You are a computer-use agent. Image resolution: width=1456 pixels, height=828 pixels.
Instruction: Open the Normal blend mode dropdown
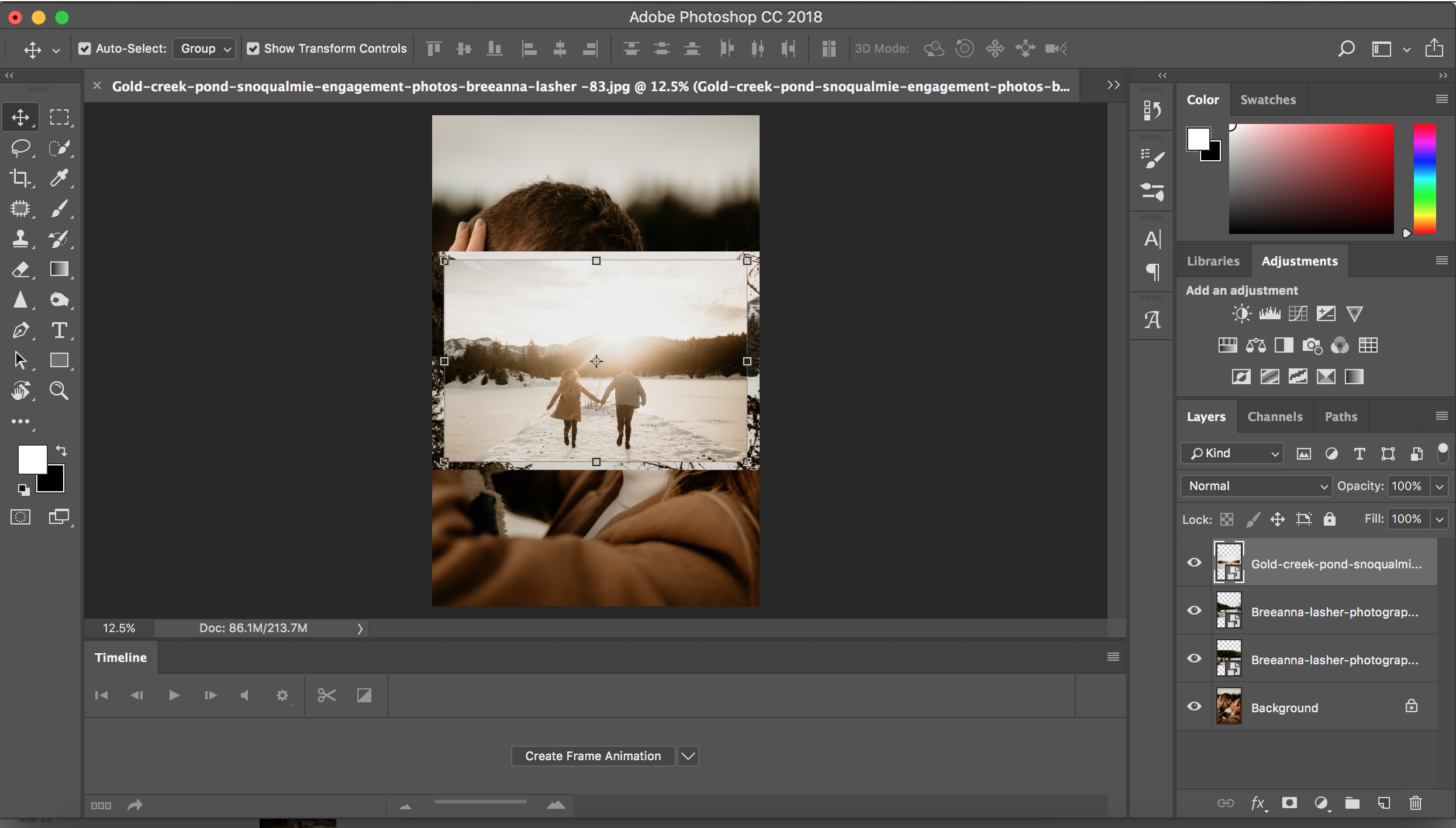coord(1255,485)
